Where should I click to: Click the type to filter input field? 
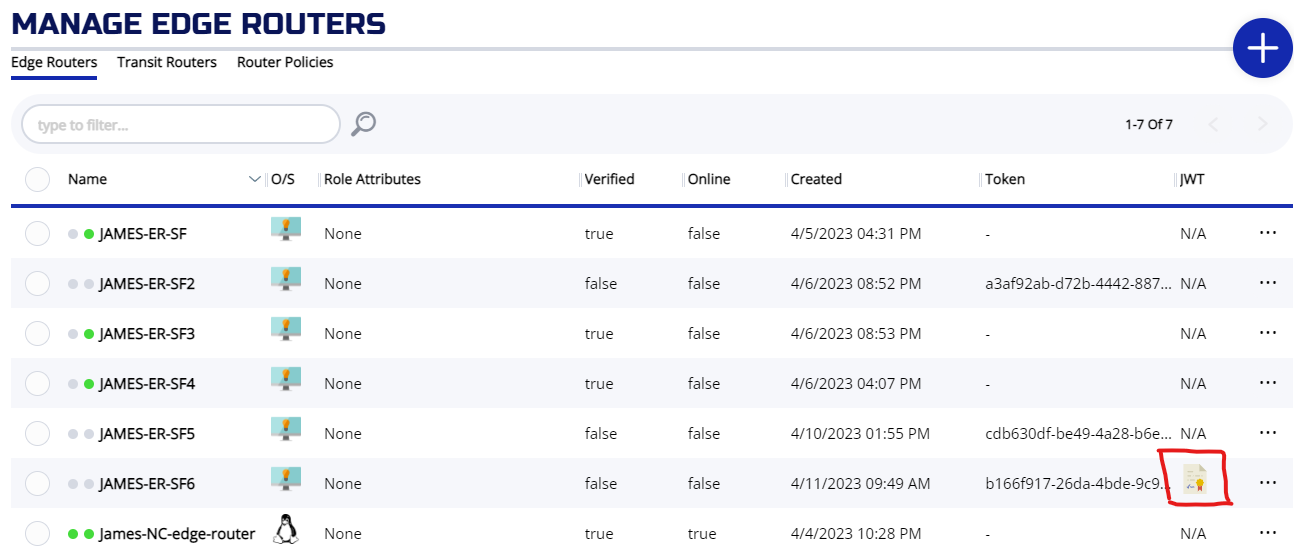(x=181, y=125)
